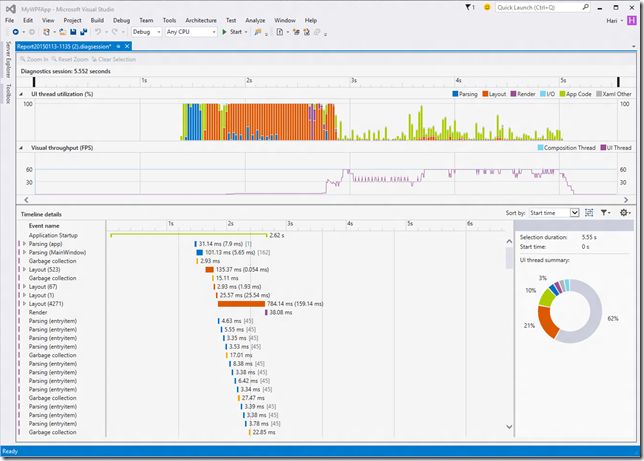This screenshot has width=644, height=461.
Task: Open the Toolbox side tab
Action: pos(7,94)
